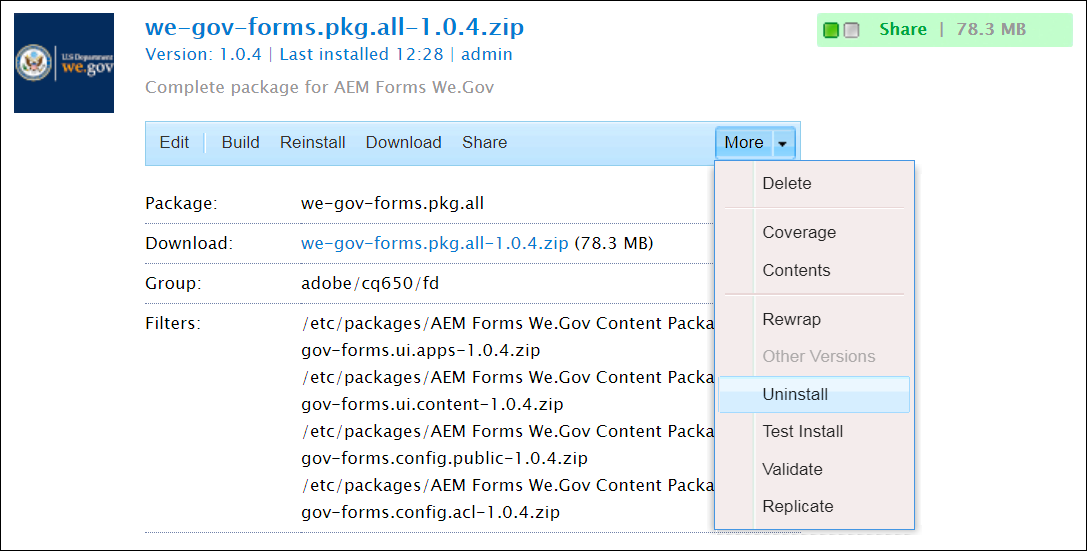The image size is (1087, 551).
Task: Select Replicate from the More menu
Action: click(x=814, y=507)
